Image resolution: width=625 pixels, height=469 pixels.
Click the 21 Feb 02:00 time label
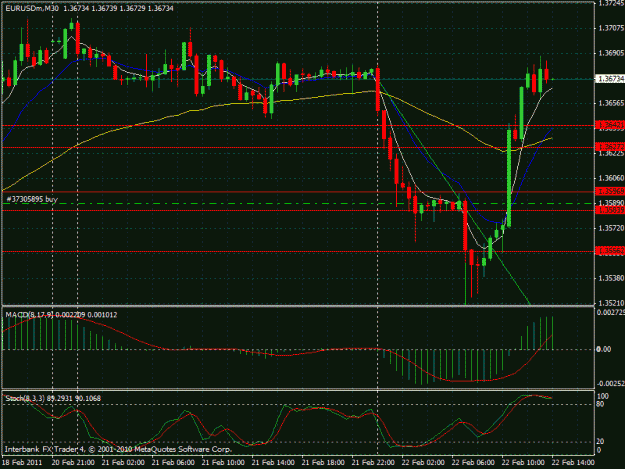pos(123,463)
